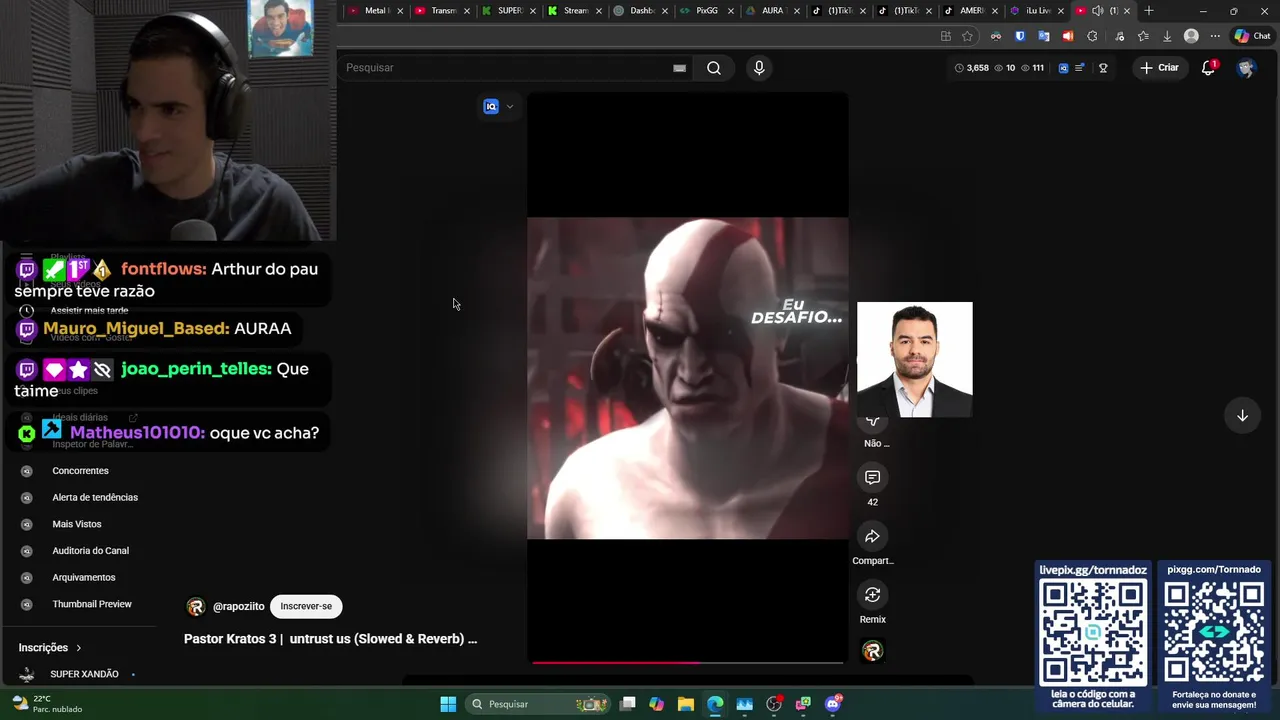This screenshot has height=720, width=1280.
Task: Click the video title Pastor Kratos 3
Action: click(x=330, y=639)
